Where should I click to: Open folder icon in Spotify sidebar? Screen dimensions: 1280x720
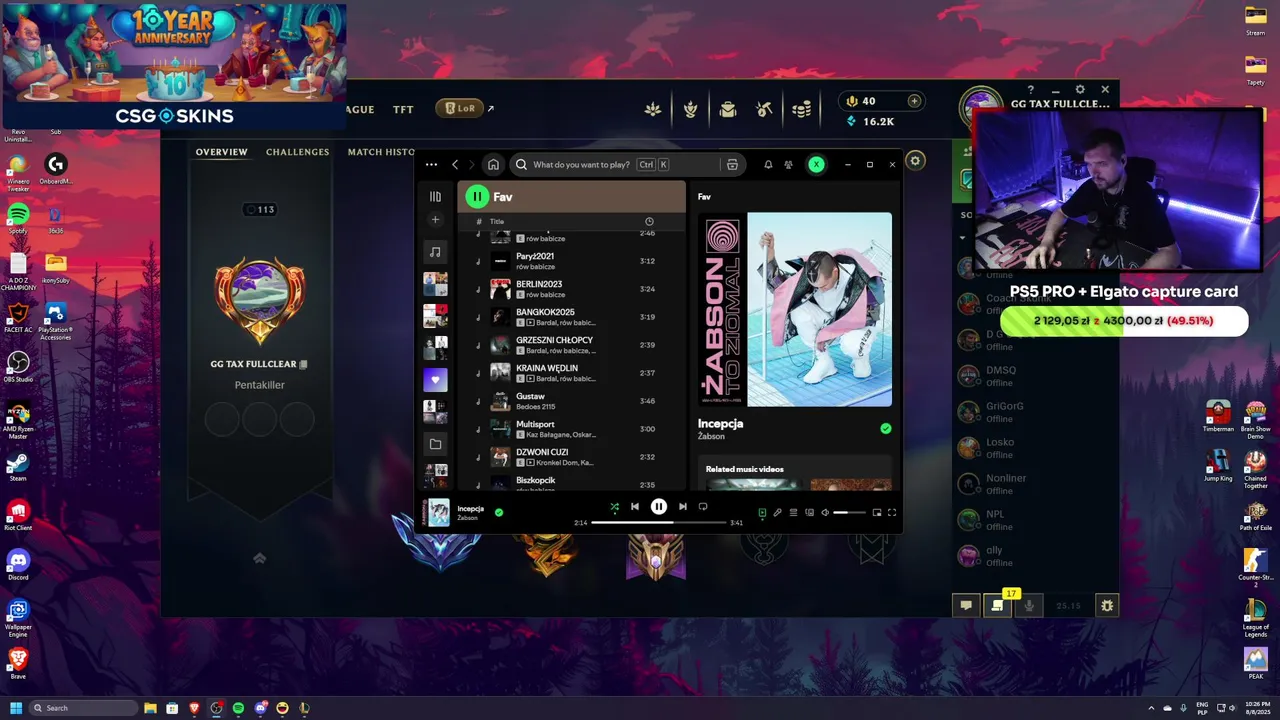[x=435, y=444]
